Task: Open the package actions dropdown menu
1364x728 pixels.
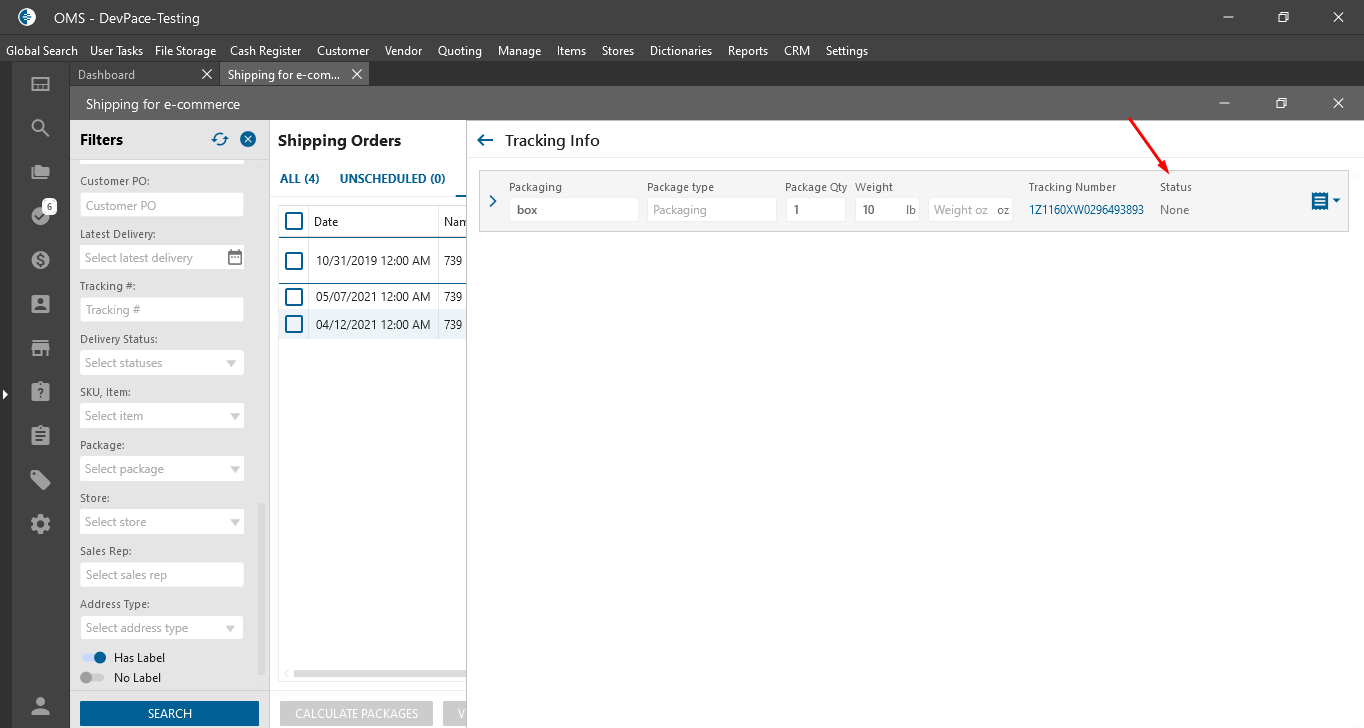Action: 1325,201
